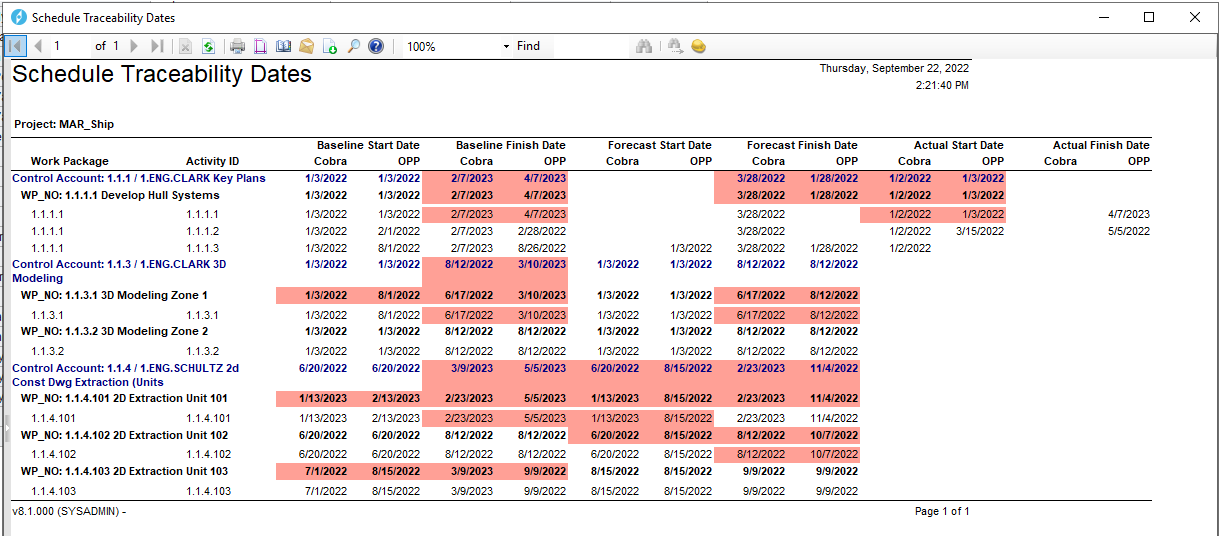Click the binoculars search icon

tap(643, 46)
